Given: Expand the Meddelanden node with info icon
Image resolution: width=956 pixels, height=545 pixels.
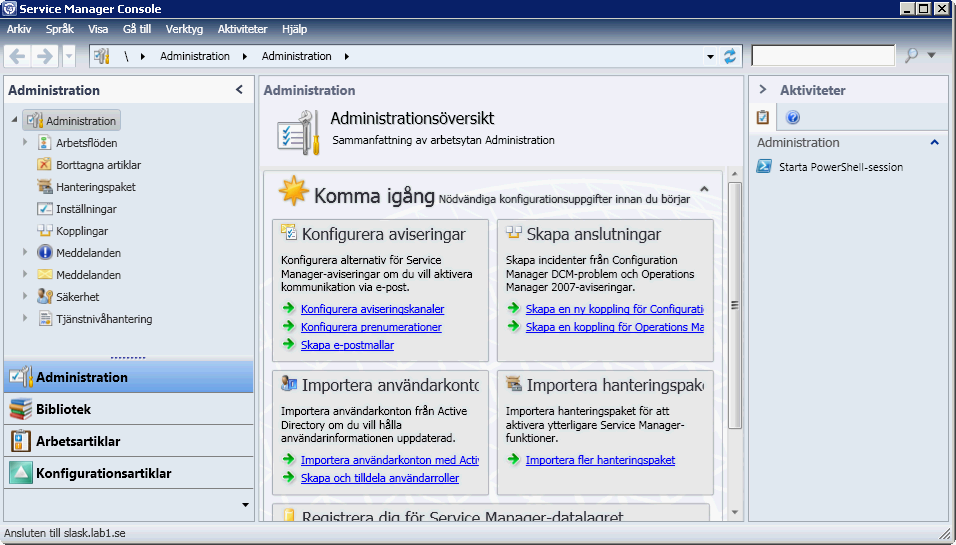Looking at the screenshot, I should 25,252.
